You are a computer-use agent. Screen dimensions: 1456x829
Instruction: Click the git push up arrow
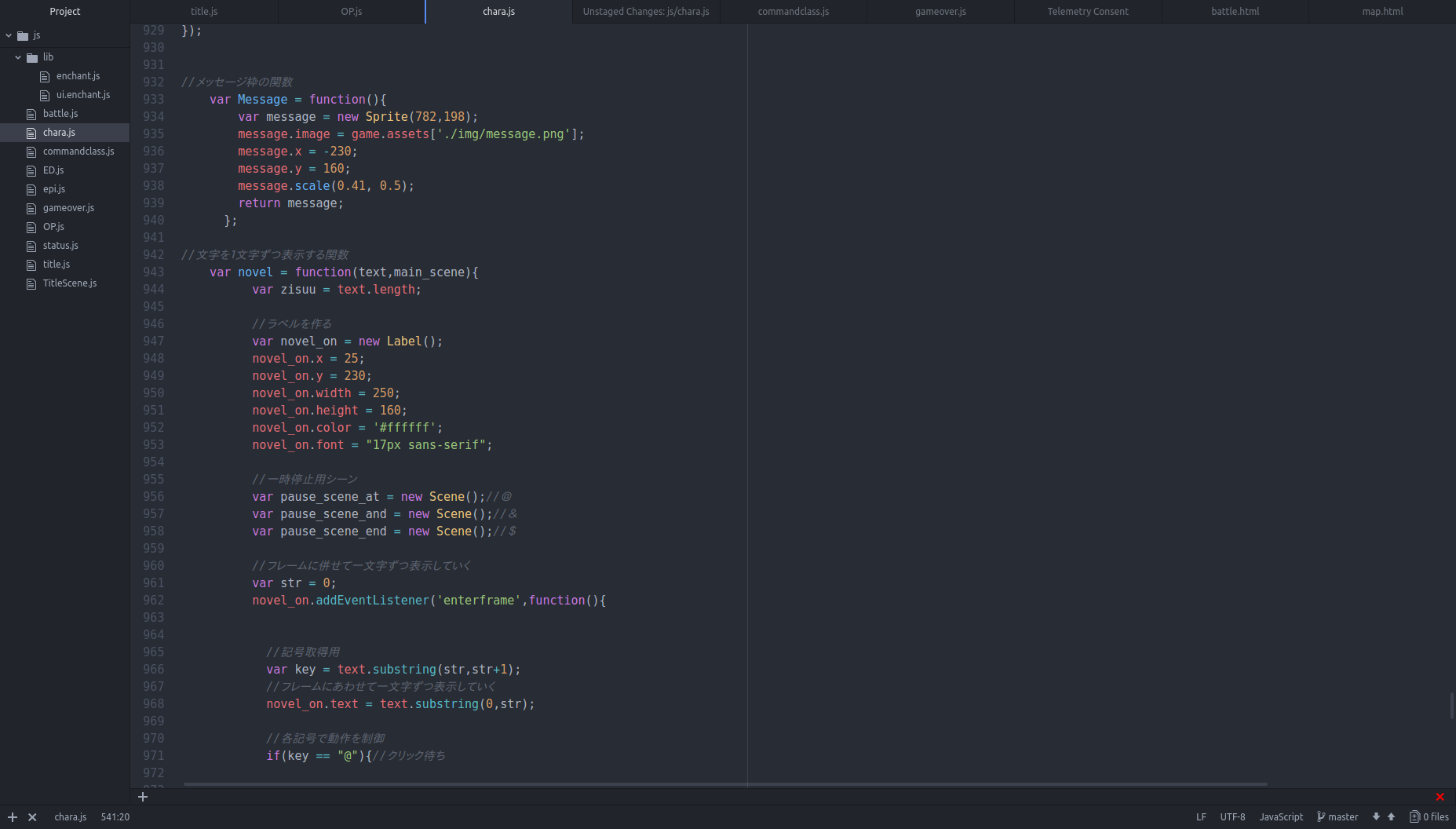pos(1391,817)
